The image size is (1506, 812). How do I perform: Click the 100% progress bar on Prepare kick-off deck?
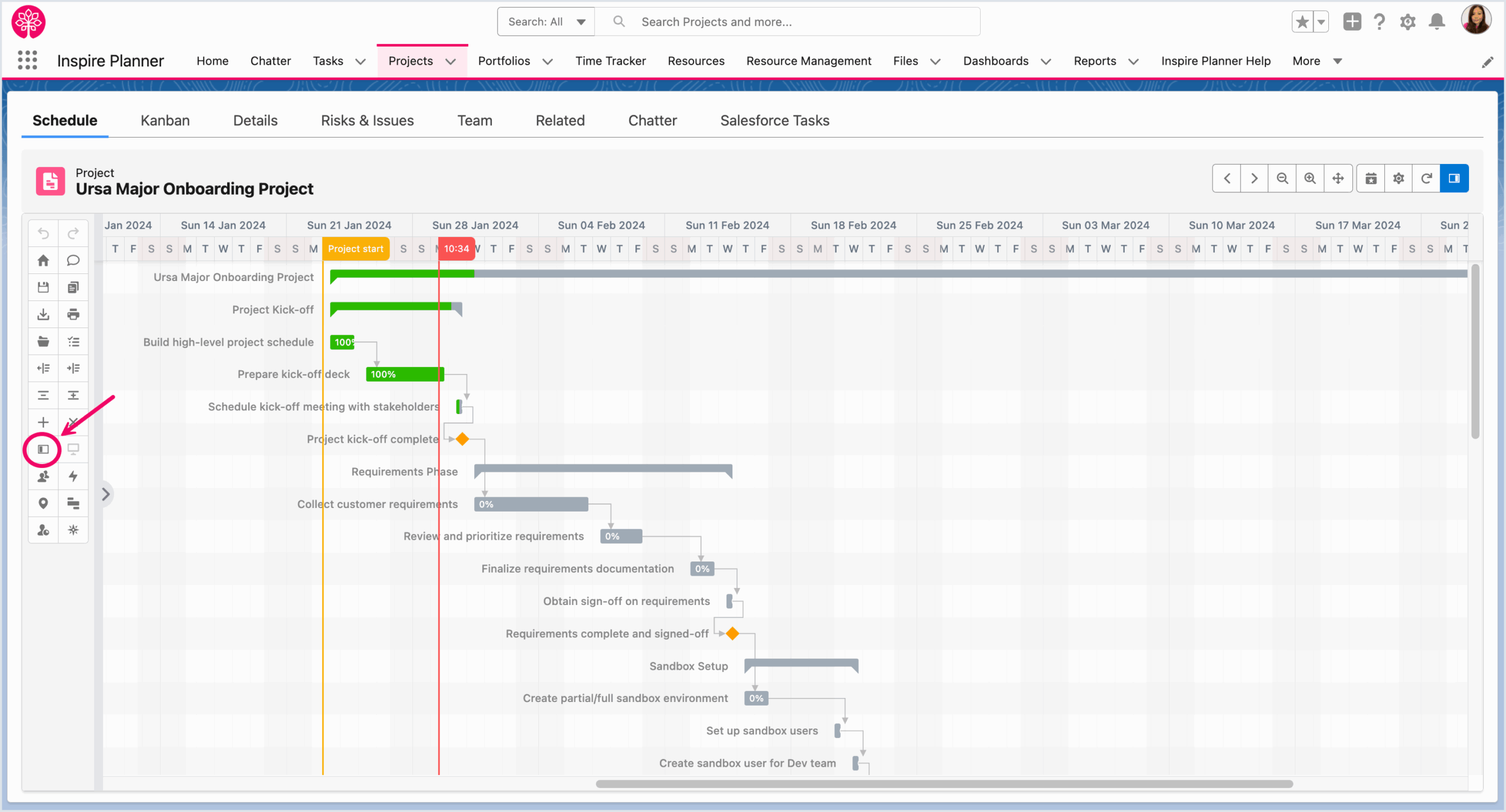pos(404,374)
